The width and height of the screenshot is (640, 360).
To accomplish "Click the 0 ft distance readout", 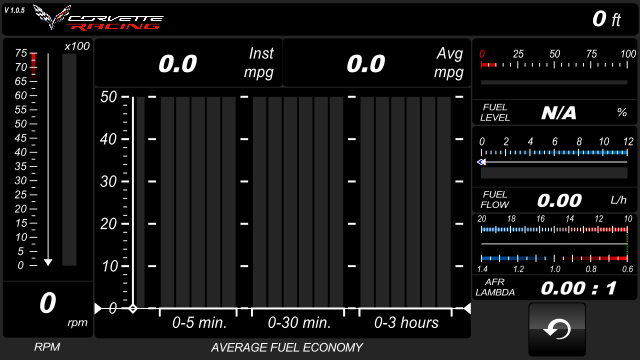I will point(607,19).
